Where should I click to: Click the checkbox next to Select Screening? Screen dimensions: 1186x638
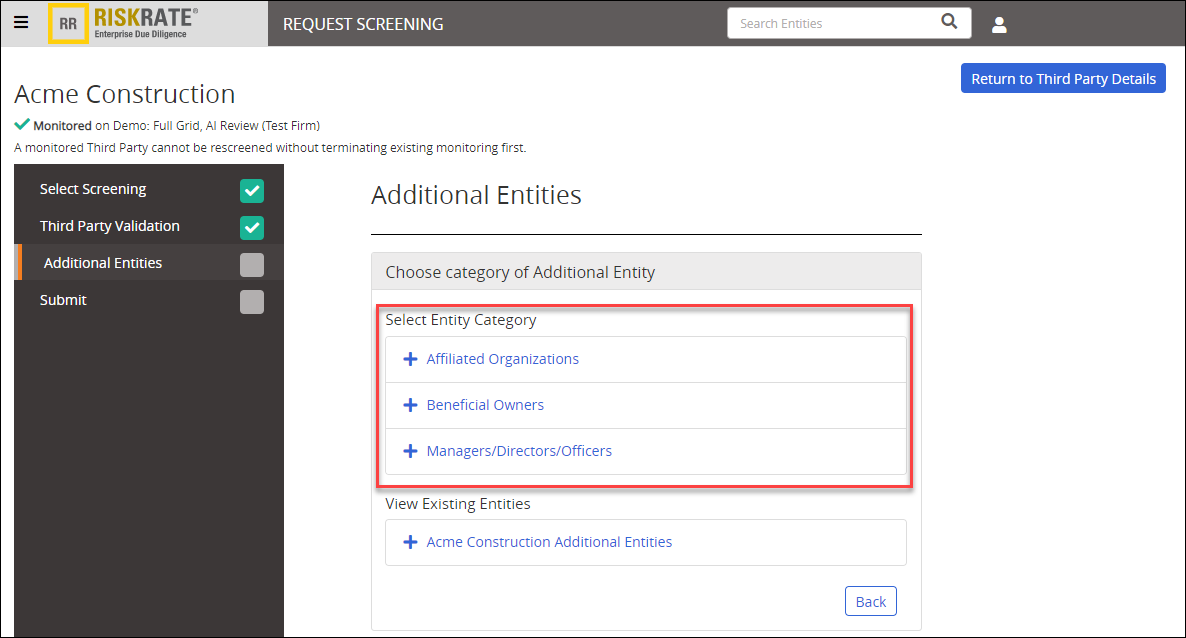click(x=251, y=190)
